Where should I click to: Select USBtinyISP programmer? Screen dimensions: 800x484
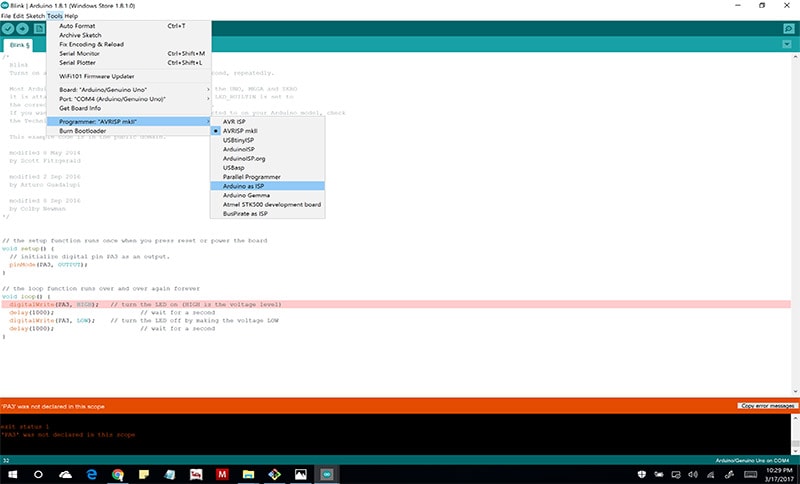(x=267, y=140)
